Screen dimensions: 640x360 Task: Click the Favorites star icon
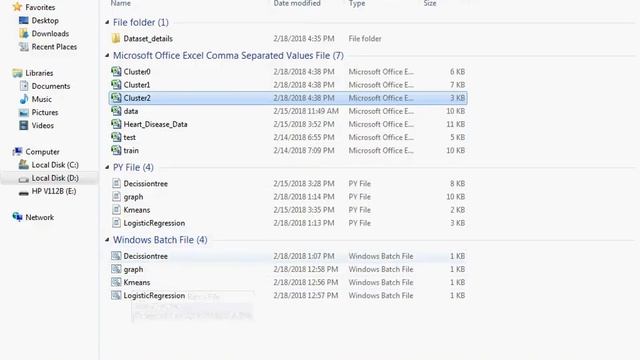tap(17, 7)
